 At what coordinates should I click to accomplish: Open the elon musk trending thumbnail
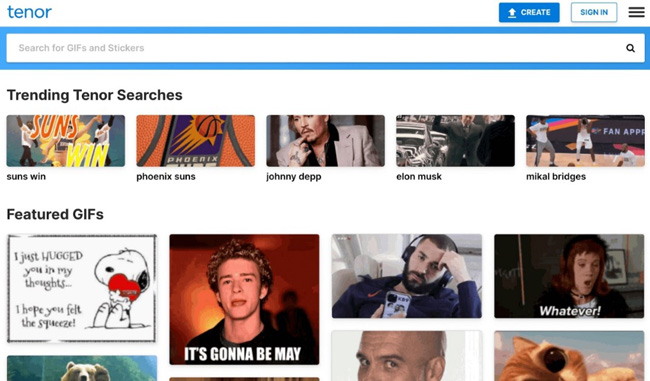click(x=455, y=141)
